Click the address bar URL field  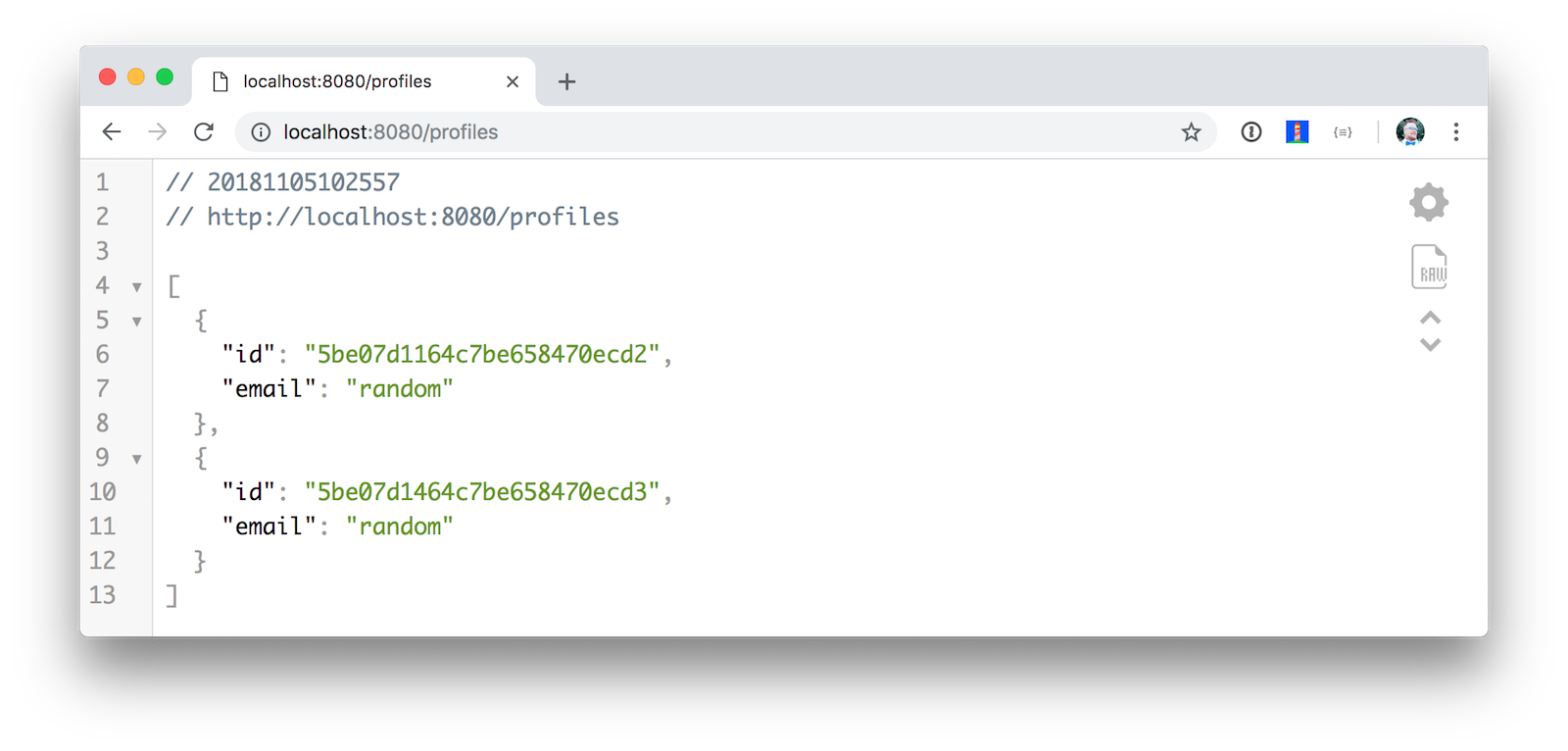(686, 132)
